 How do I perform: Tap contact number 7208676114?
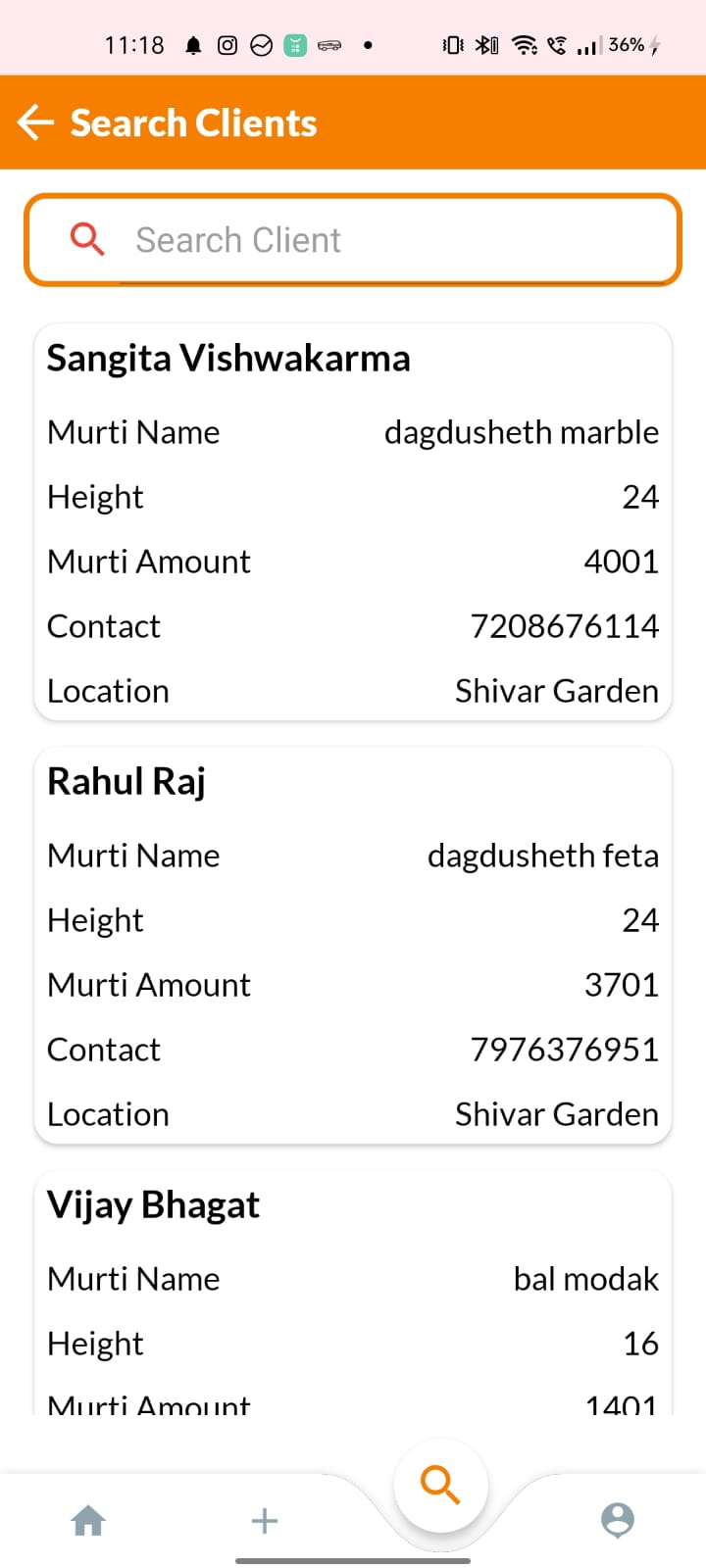564,626
